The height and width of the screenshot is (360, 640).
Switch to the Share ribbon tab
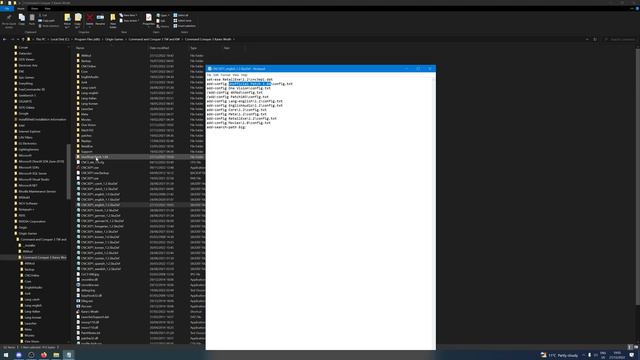[35, 9]
